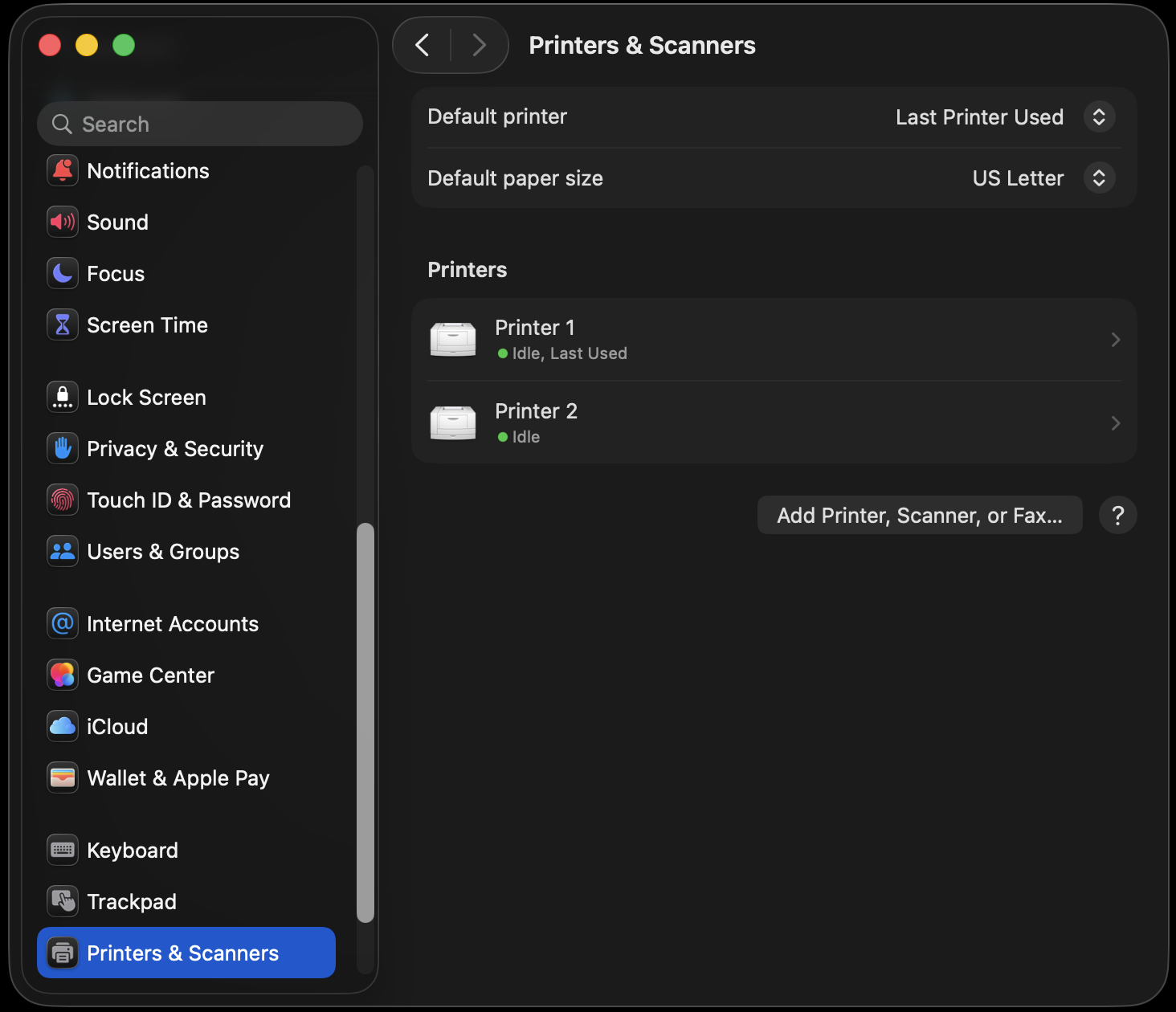This screenshot has height=1012, width=1176.
Task: Click the Touch ID fingerprint icon
Action: [x=63, y=500]
